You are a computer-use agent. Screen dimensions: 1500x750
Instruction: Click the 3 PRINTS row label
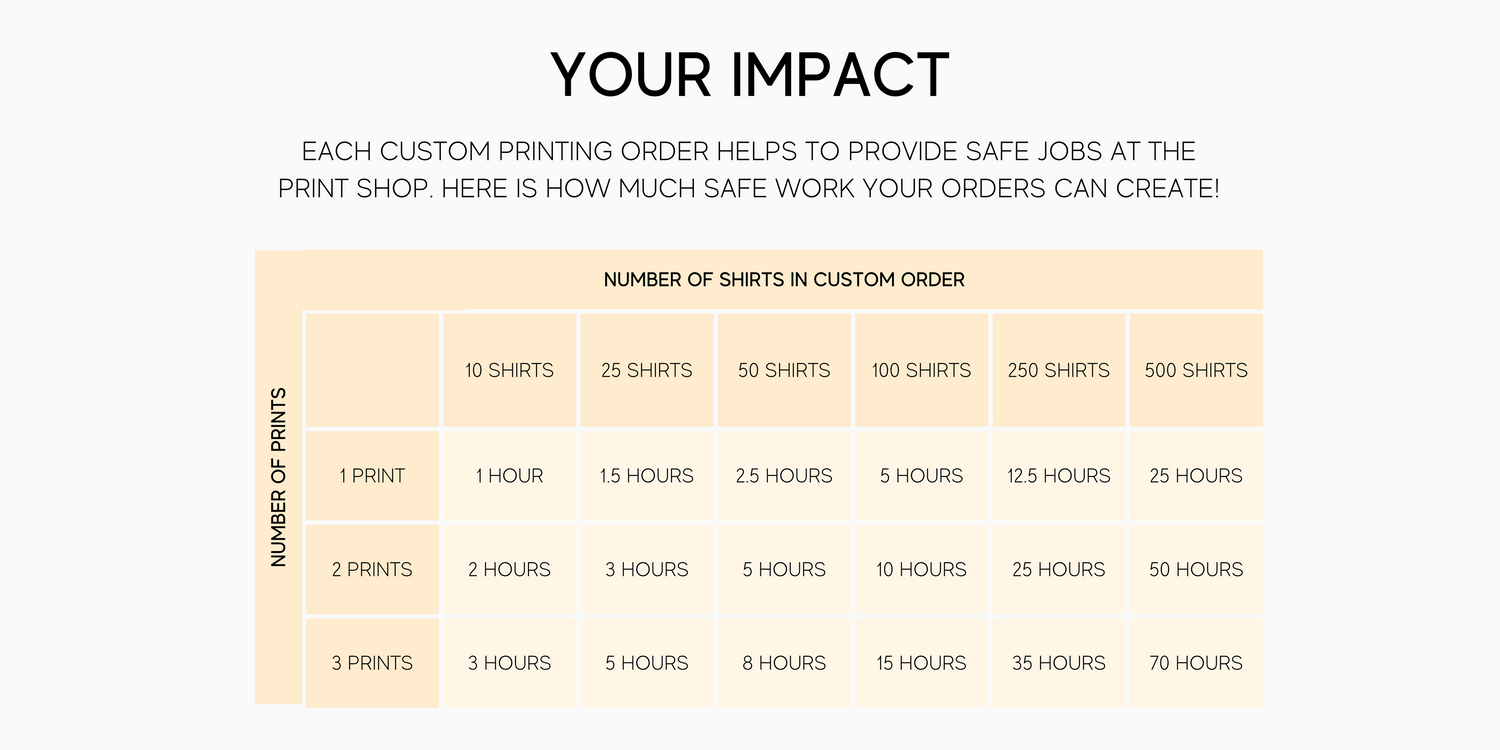coord(372,663)
